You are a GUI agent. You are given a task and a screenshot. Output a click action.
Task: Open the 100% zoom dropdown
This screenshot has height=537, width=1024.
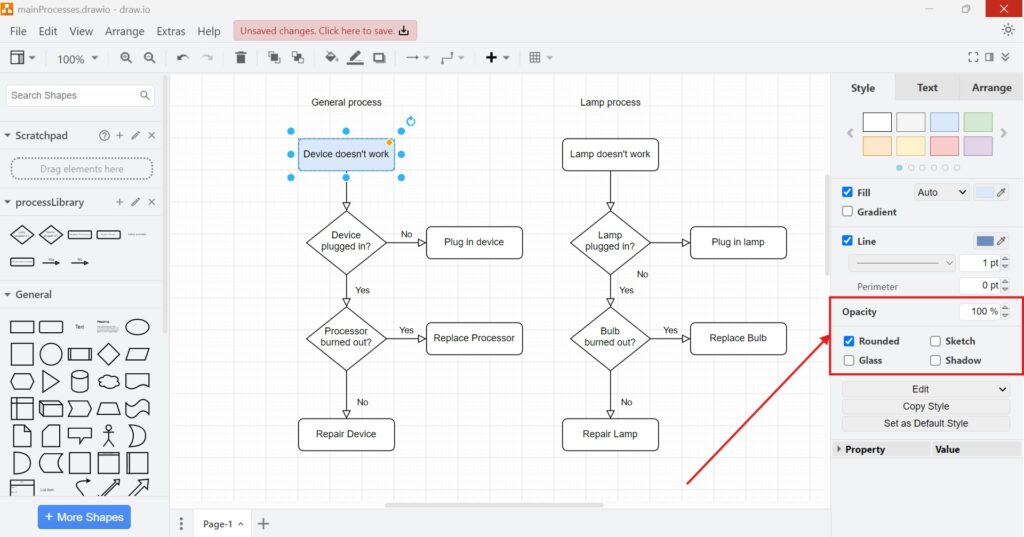77,59
